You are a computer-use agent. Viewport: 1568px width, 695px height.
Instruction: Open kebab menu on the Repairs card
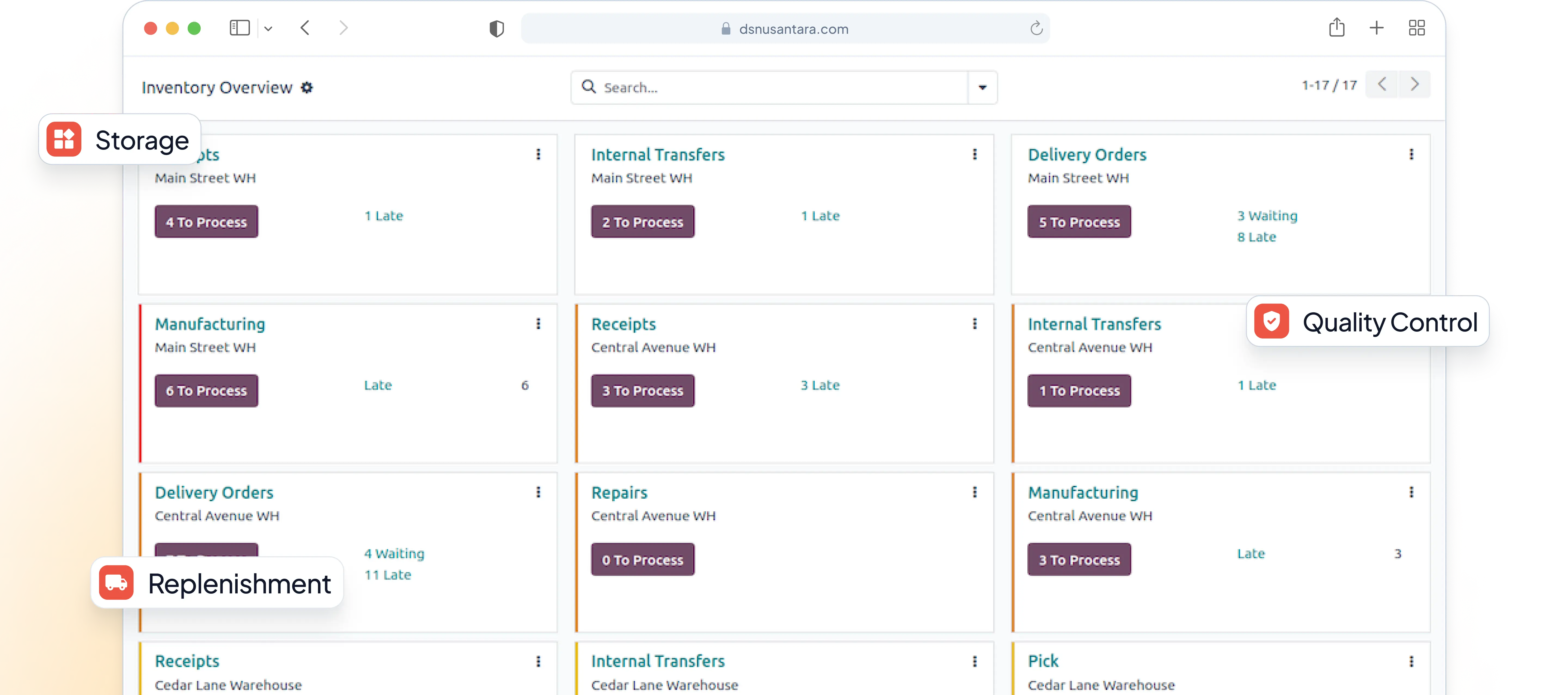[x=975, y=492]
